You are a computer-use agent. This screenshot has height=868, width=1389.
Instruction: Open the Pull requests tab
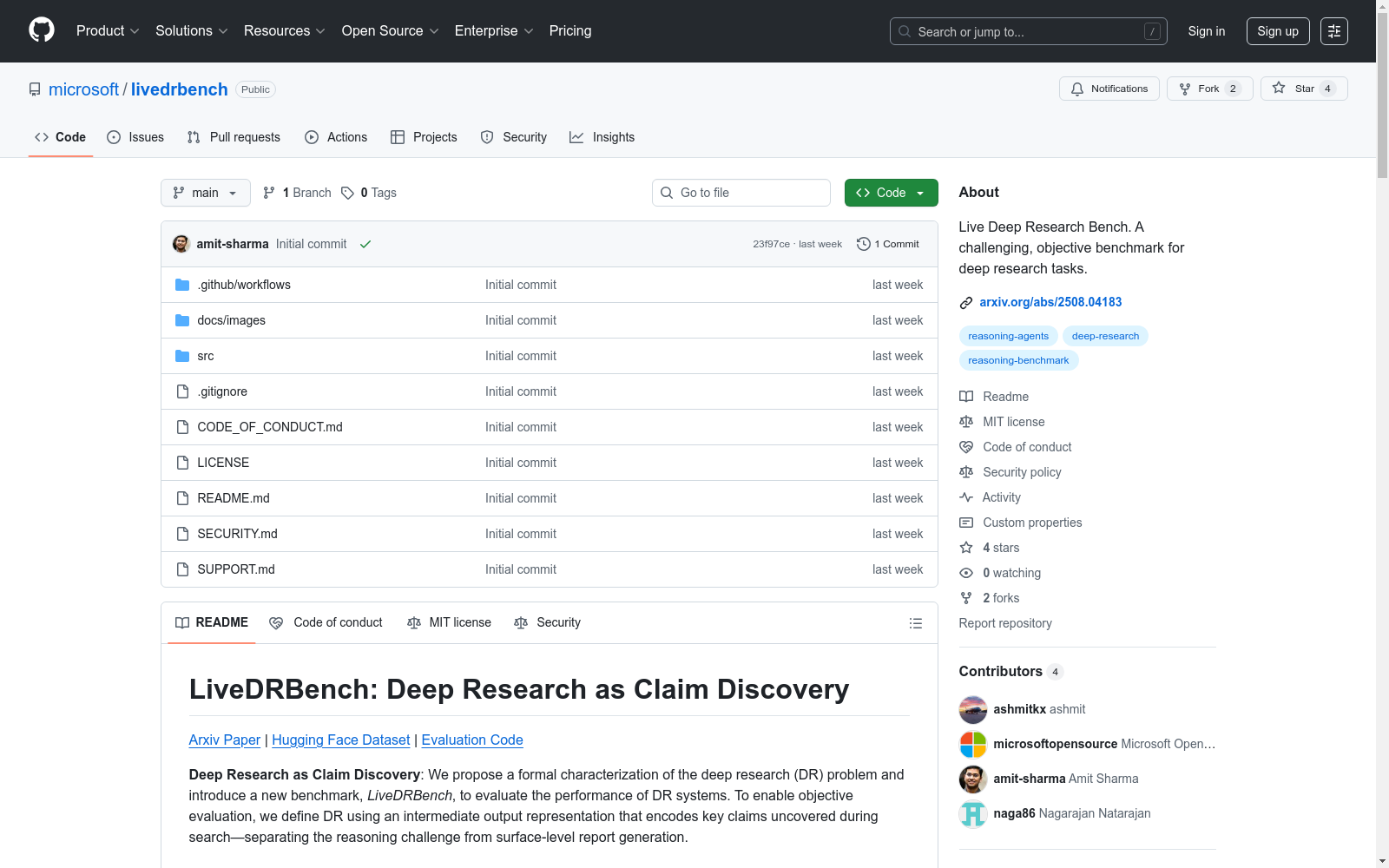(234, 137)
